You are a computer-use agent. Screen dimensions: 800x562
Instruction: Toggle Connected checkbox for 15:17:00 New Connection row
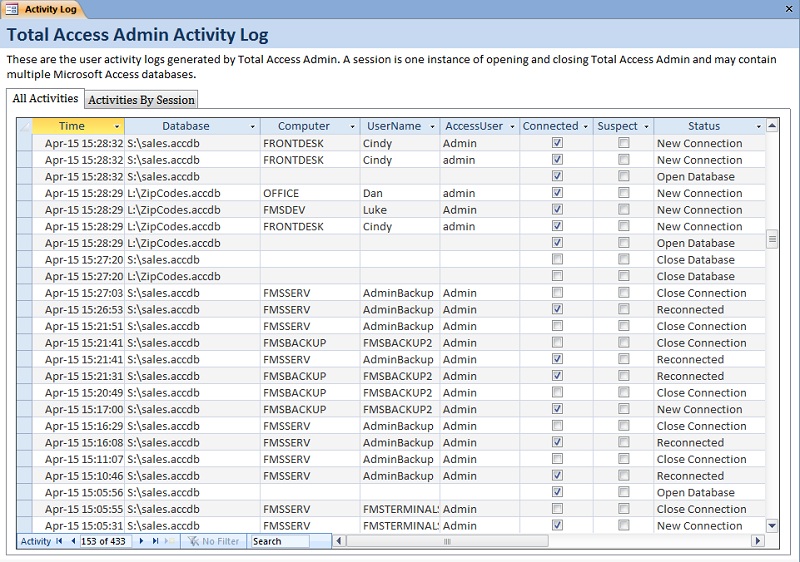[557, 409]
